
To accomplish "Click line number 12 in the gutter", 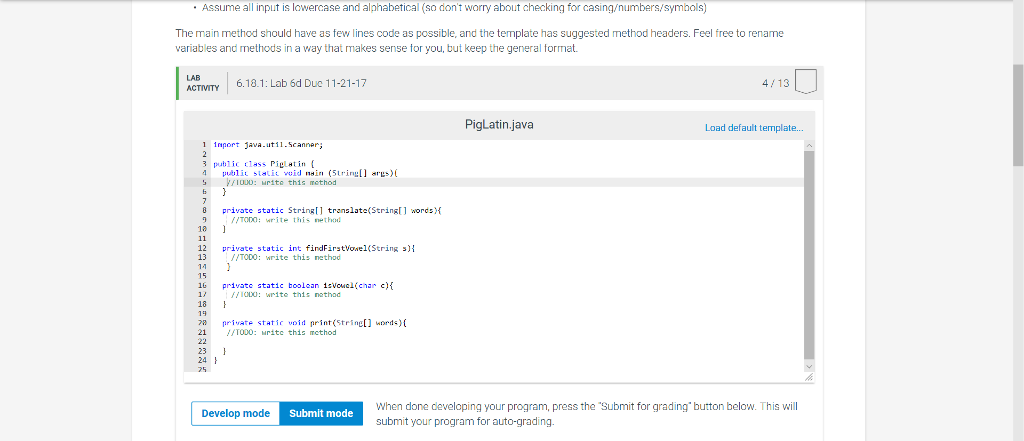I will [x=202, y=246].
